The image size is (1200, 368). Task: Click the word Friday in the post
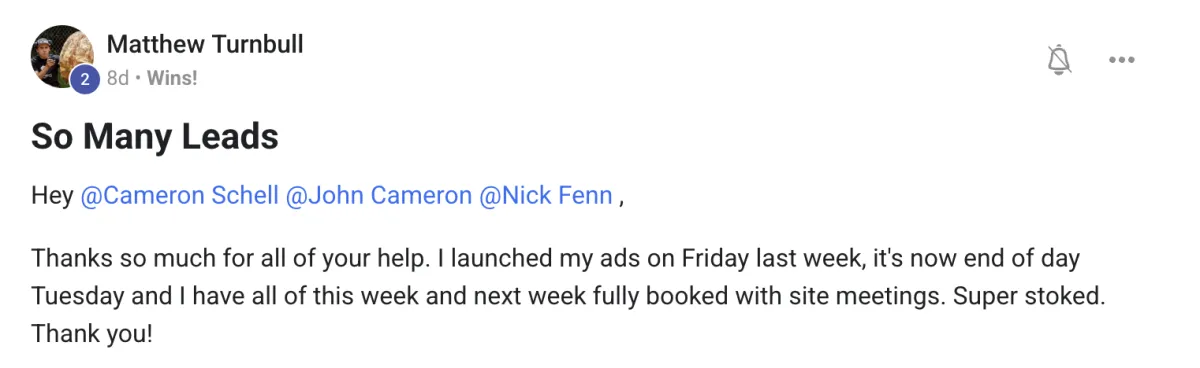pyautogui.click(x=714, y=259)
